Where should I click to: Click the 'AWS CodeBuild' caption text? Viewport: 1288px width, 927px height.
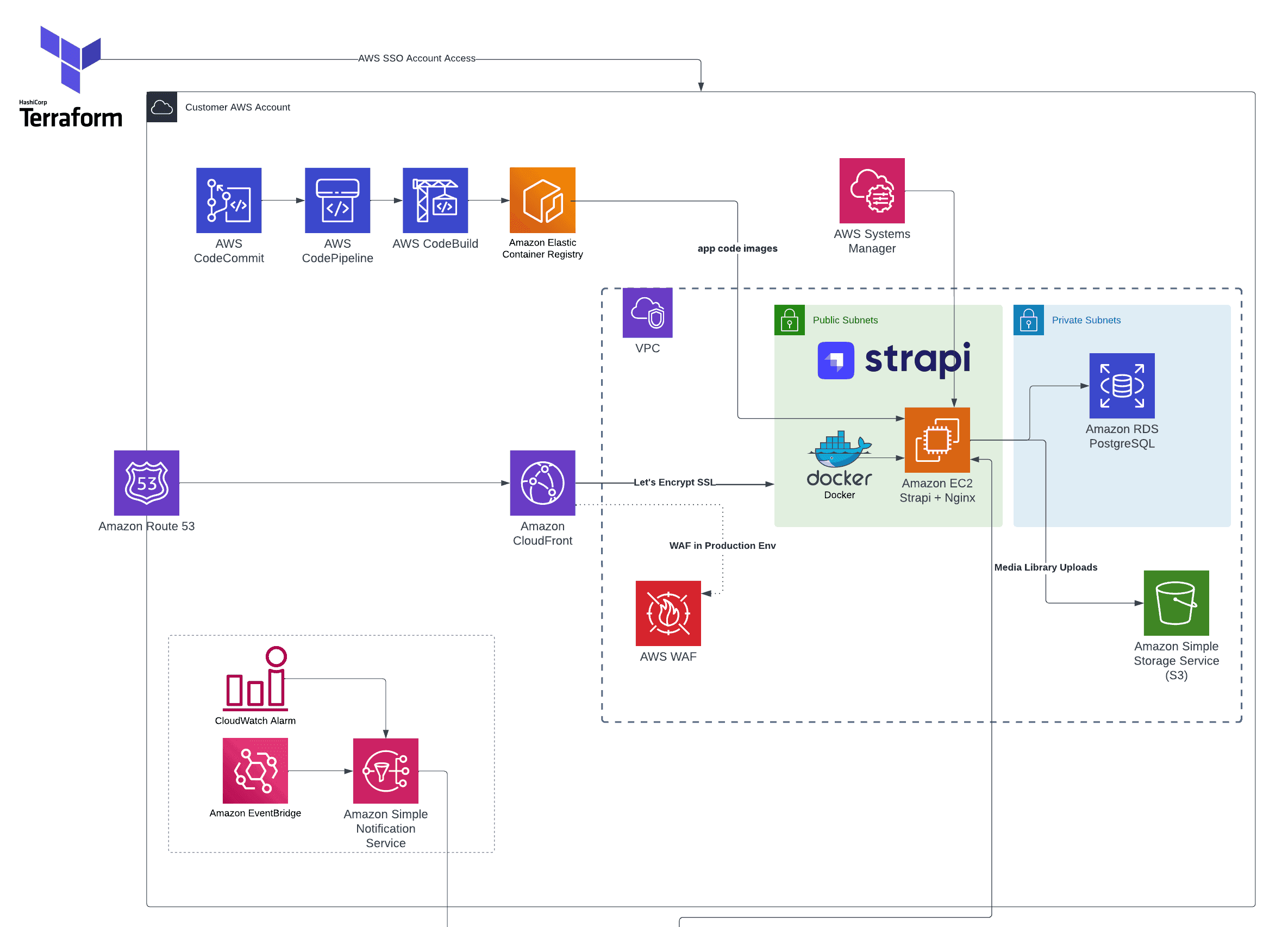(435, 243)
